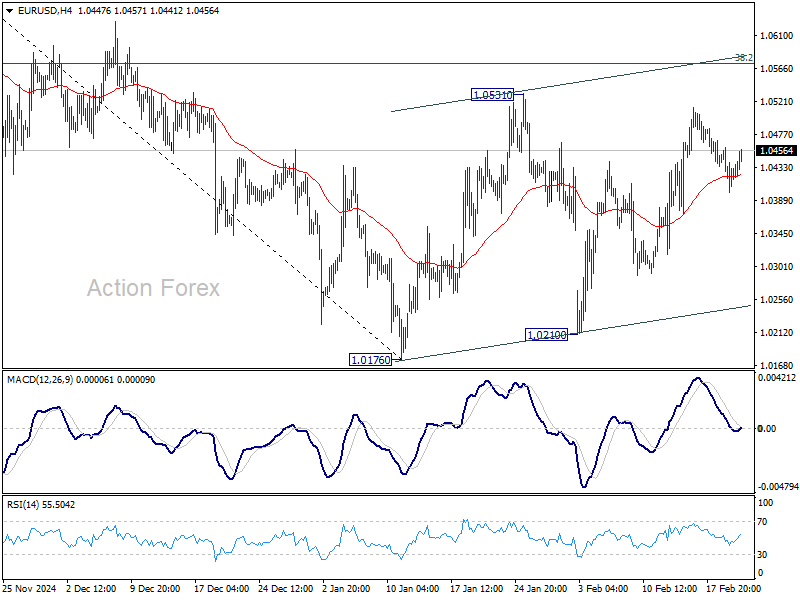Click the 24 Jan 20:00 date label
Viewport: 800px width, 600px height.
point(540,588)
